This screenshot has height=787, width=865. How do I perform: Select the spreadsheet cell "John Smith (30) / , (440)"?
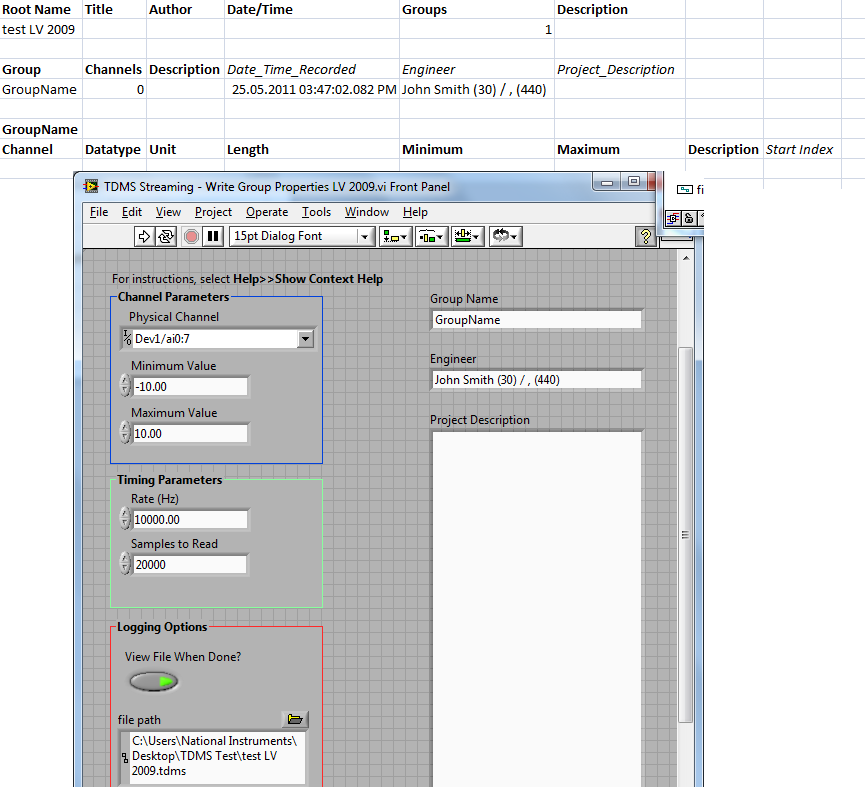click(477, 89)
